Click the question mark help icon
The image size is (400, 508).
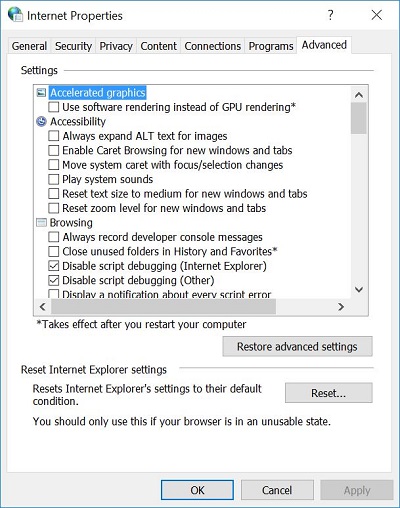point(330,15)
